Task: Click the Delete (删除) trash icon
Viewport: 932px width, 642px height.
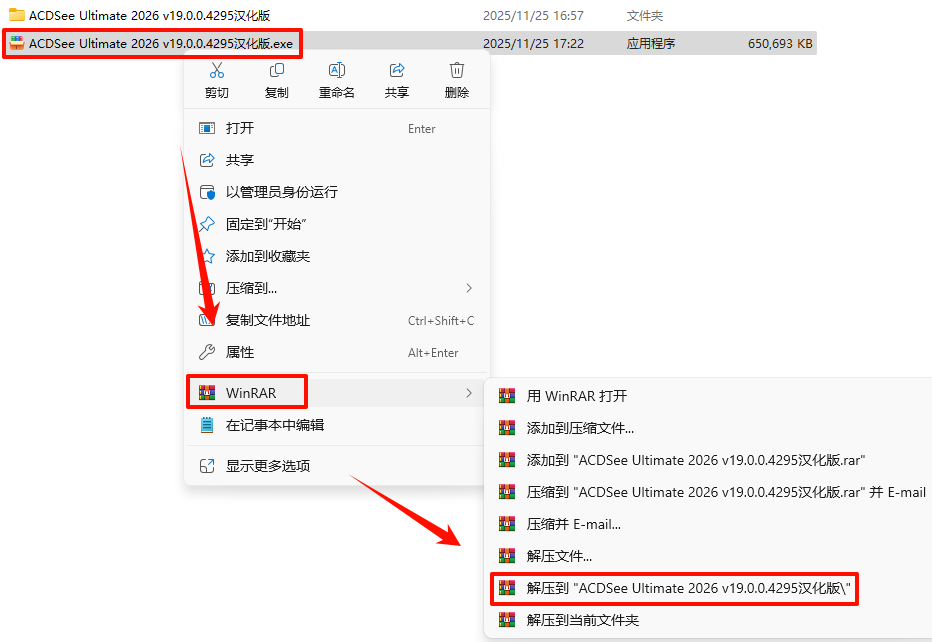Action: pyautogui.click(x=456, y=70)
